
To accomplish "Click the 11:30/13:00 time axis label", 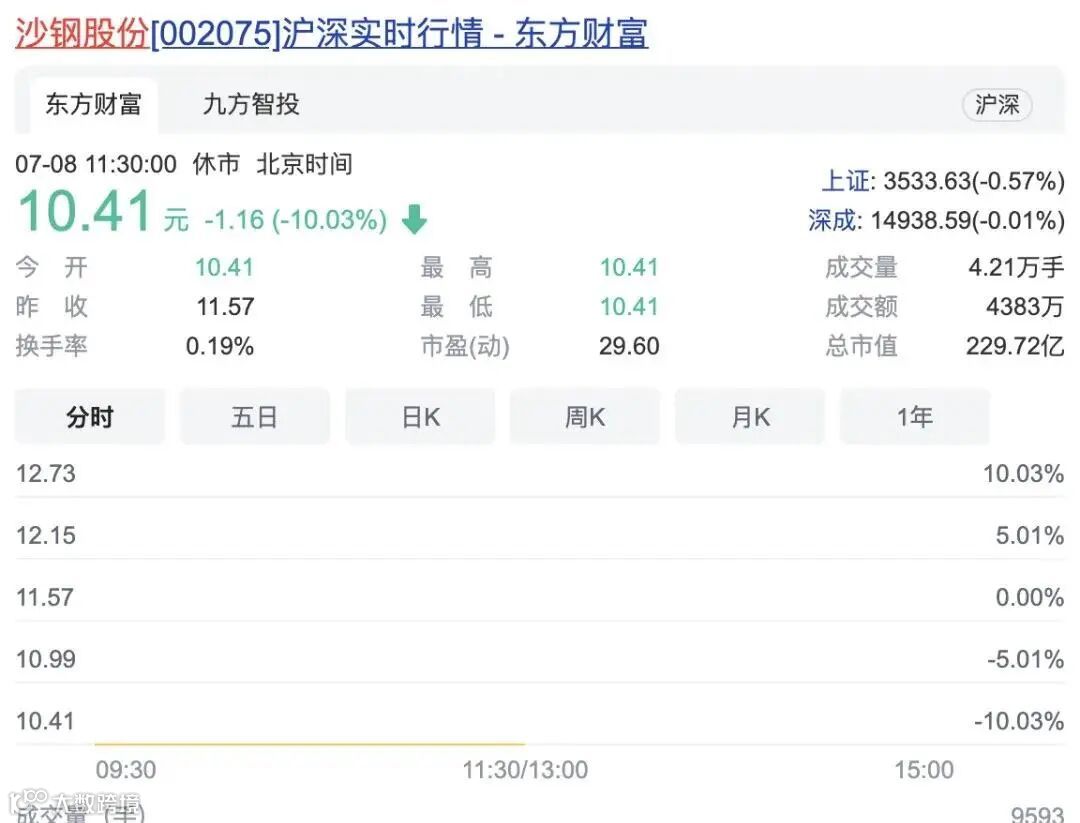I will point(526,770).
